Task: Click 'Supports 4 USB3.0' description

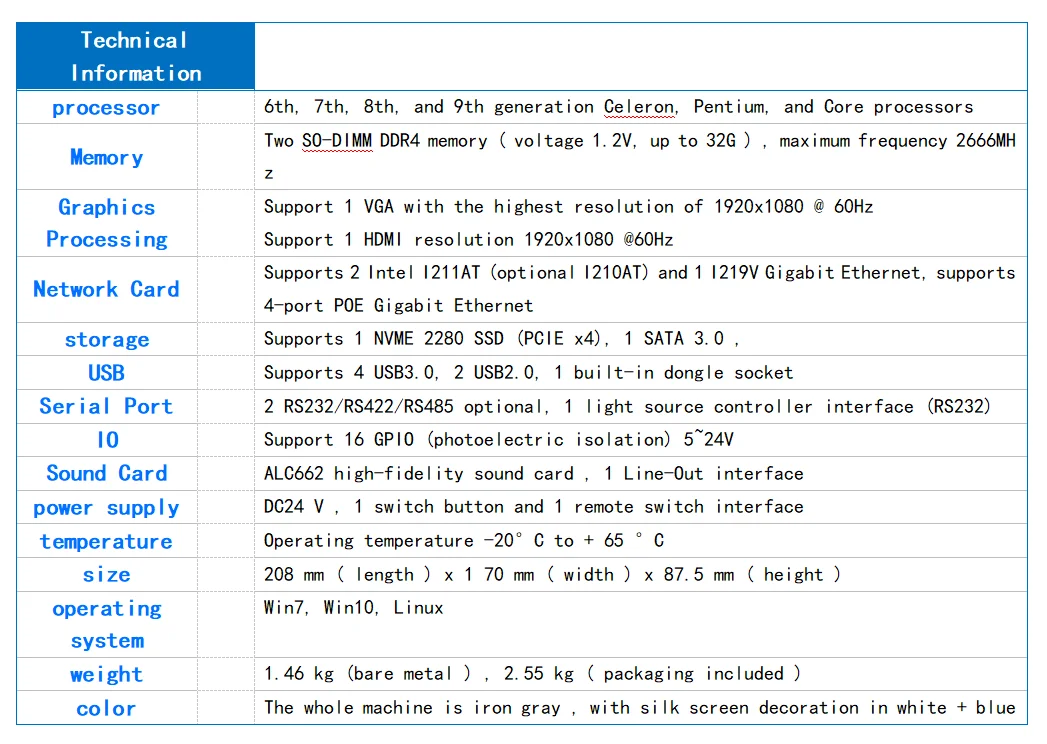Action: (528, 372)
